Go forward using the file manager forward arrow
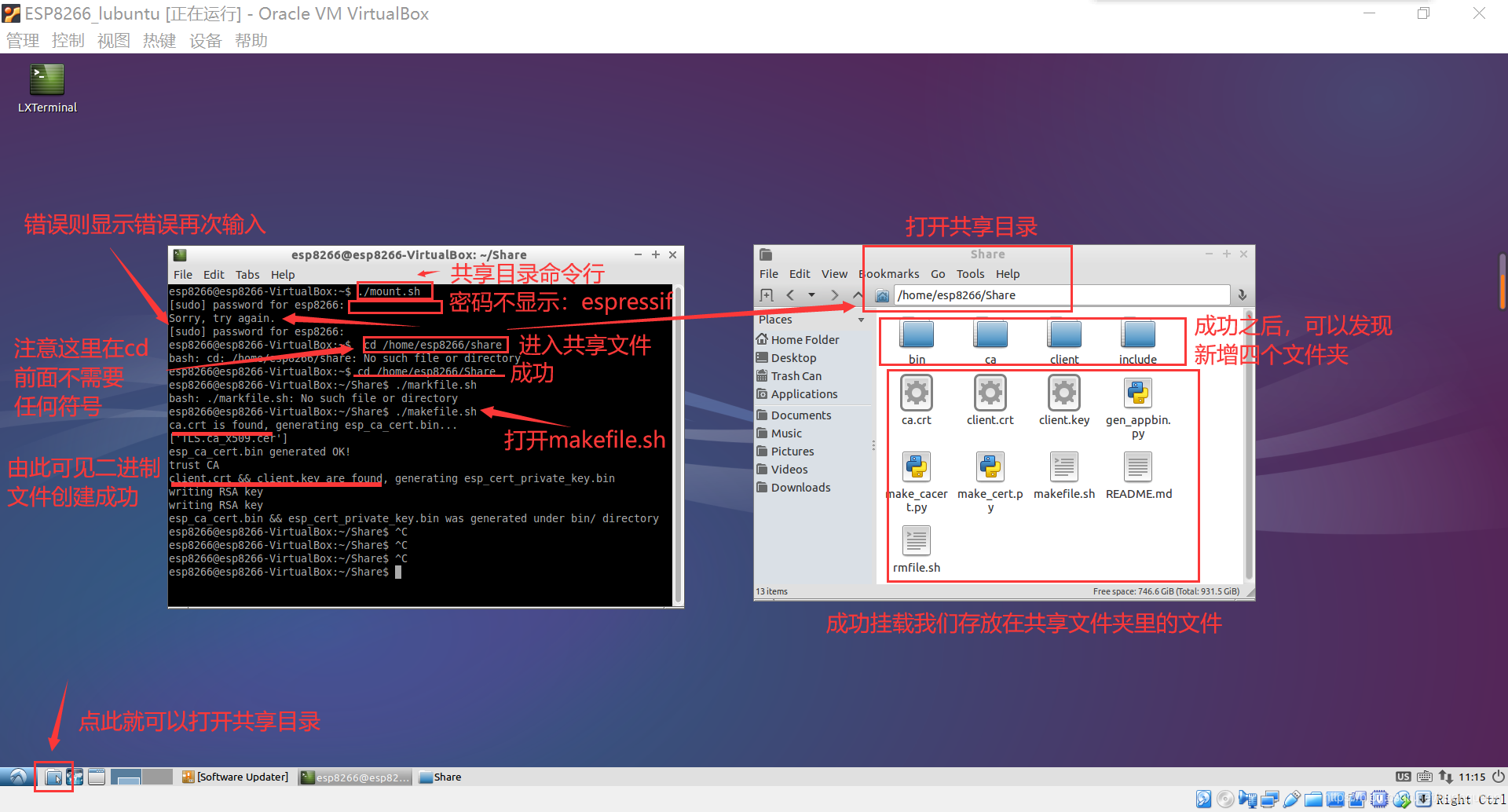The height and width of the screenshot is (812, 1508). 834,295
